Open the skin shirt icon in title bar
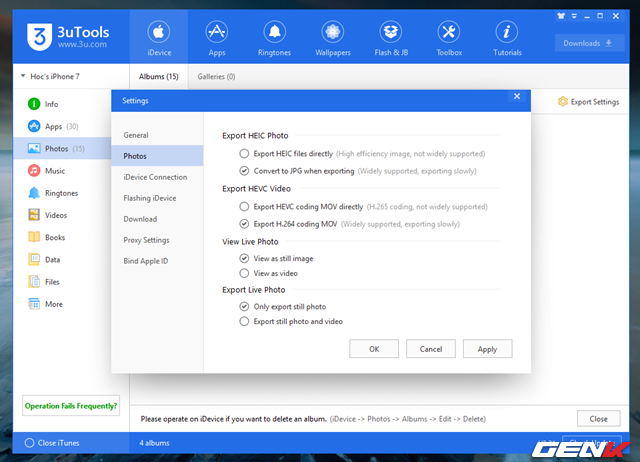Viewport: 640px width, 462px height. click(561, 16)
